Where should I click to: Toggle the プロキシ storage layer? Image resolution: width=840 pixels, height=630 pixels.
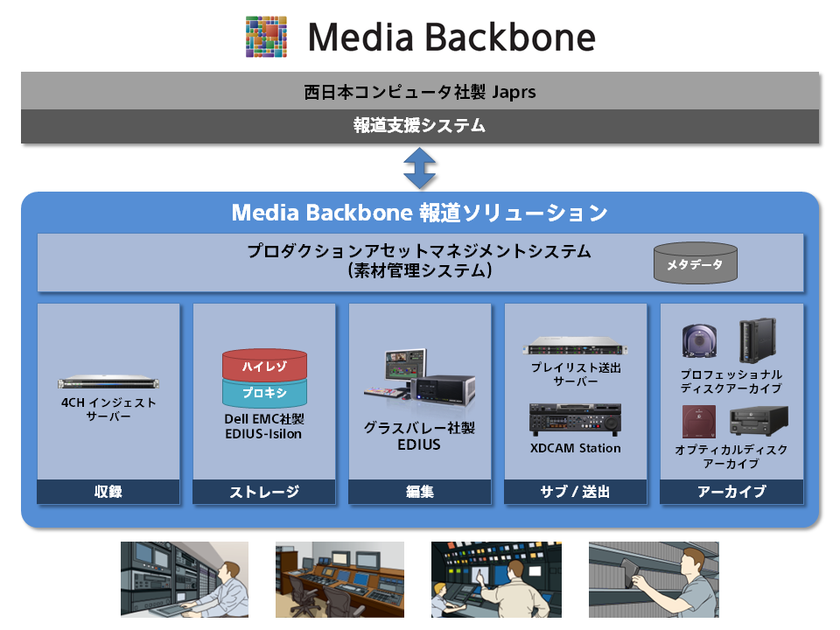point(263,392)
